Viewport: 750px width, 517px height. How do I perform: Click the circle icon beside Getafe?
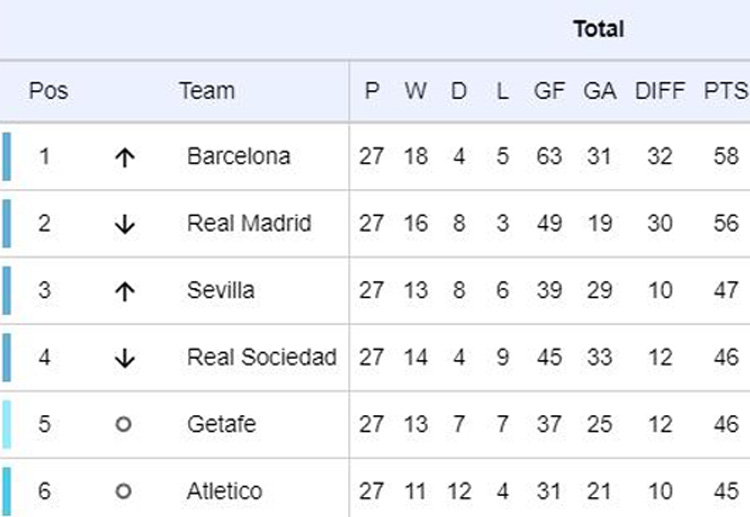tap(124, 424)
